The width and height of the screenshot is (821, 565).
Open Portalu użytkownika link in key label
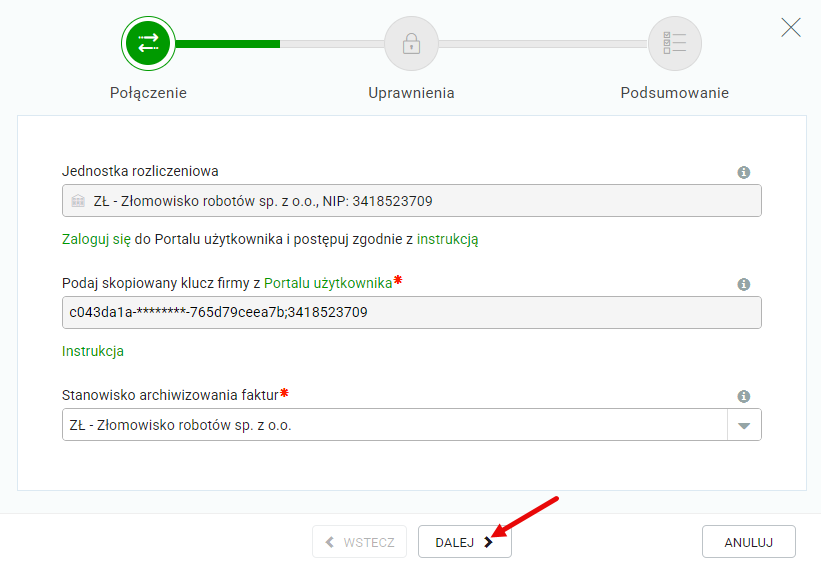pyautogui.click(x=328, y=283)
